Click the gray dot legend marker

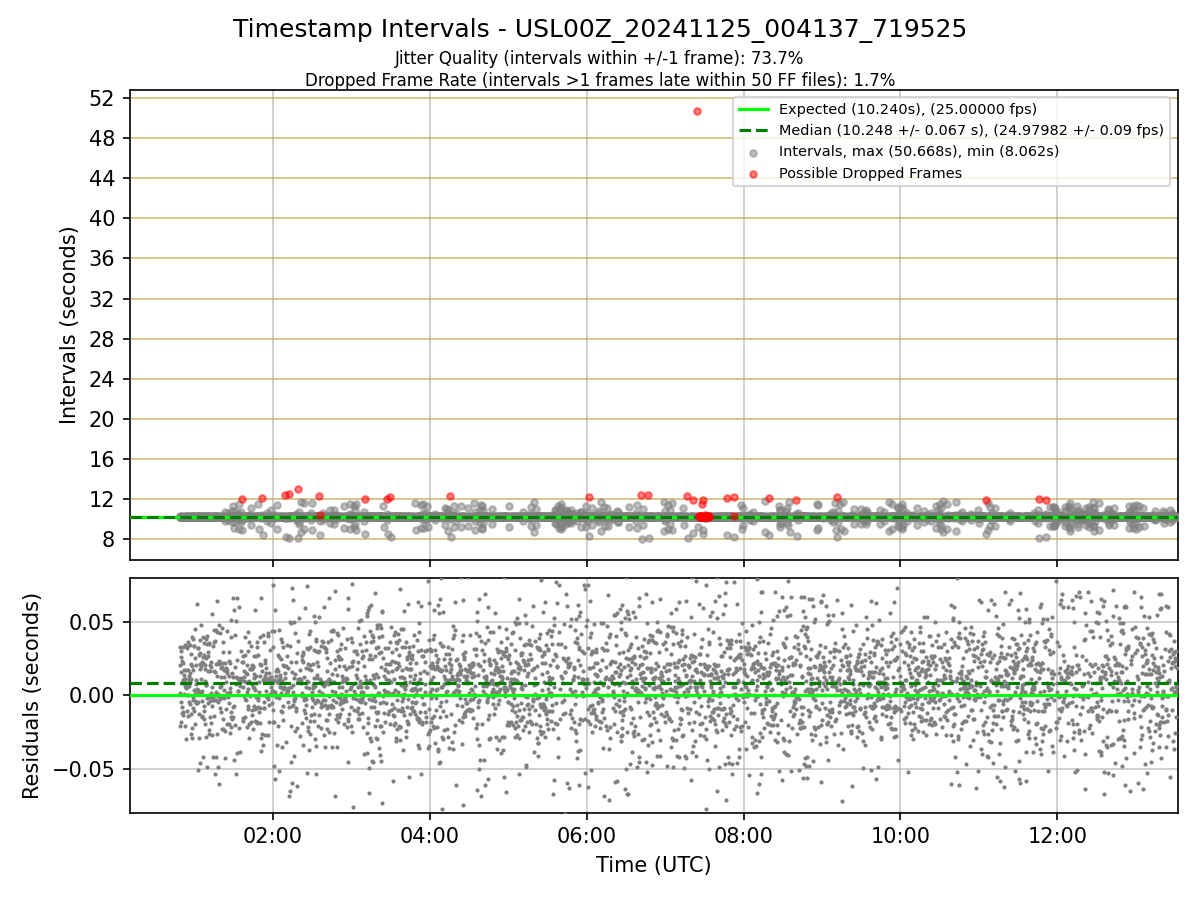754,152
